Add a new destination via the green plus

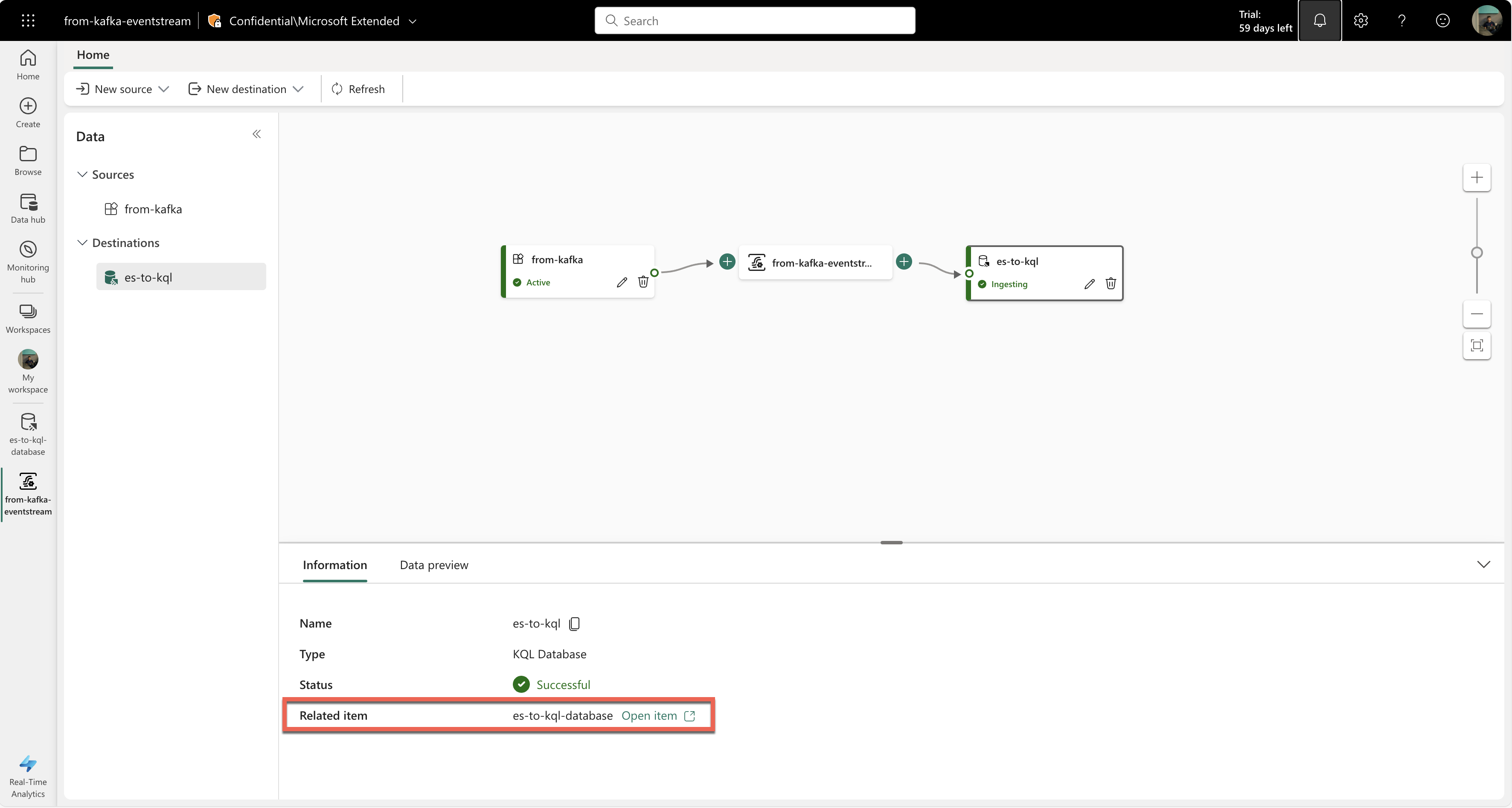coord(904,262)
